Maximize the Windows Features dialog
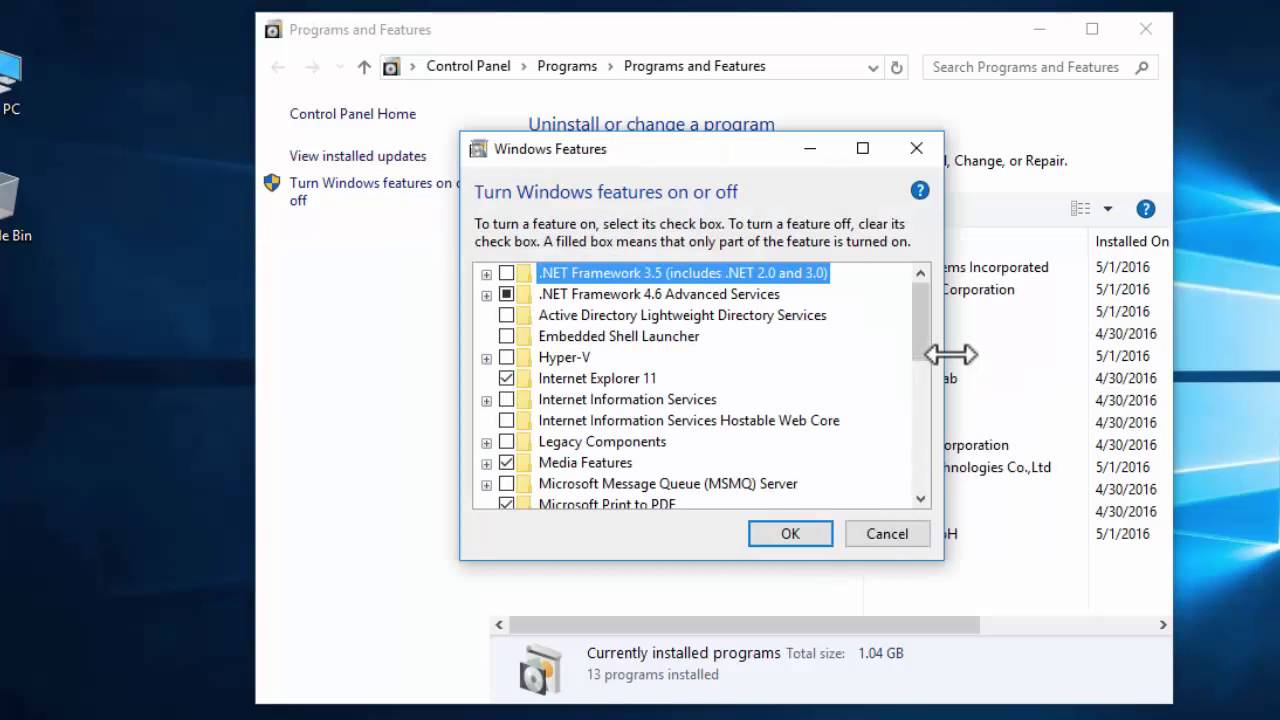The height and width of the screenshot is (720, 1280). pos(863,148)
